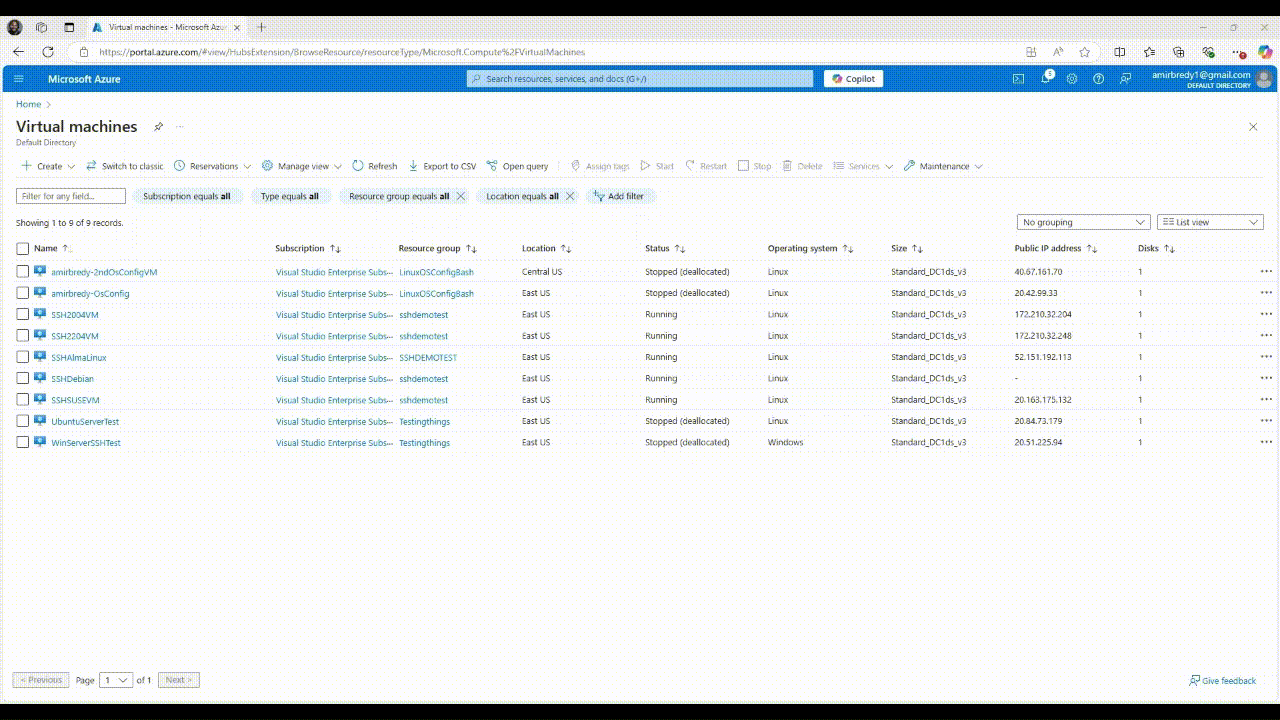Image resolution: width=1280 pixels, height=720 pixels.
Task: Open the Notifications bell
Action: (x=1045, y=78)
